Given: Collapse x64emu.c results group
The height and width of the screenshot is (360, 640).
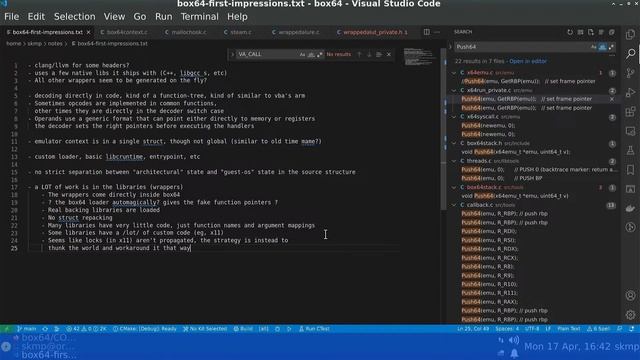Looking at the screenshot, I should coord(454,73).
